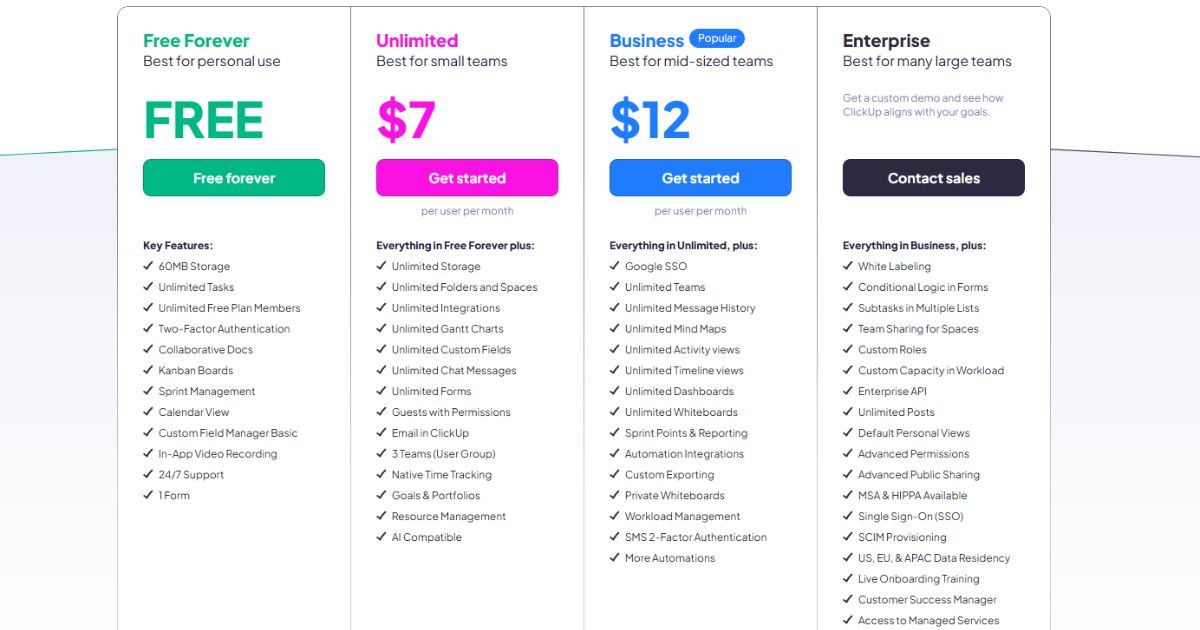Click the checkmark beside More Automations

point(614,558)
